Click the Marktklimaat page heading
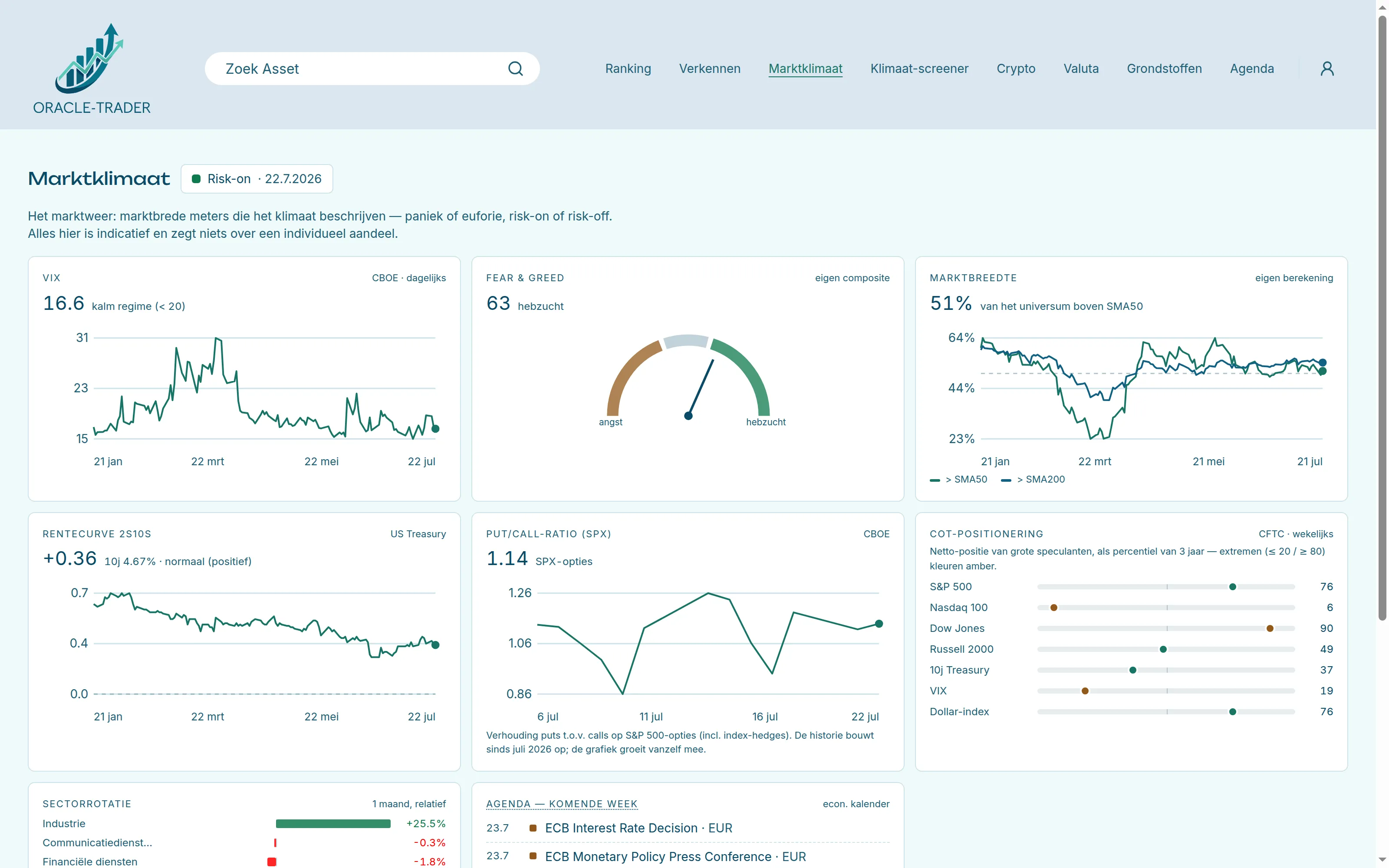Screen dimensions: 1389x868 coord(99,179)
